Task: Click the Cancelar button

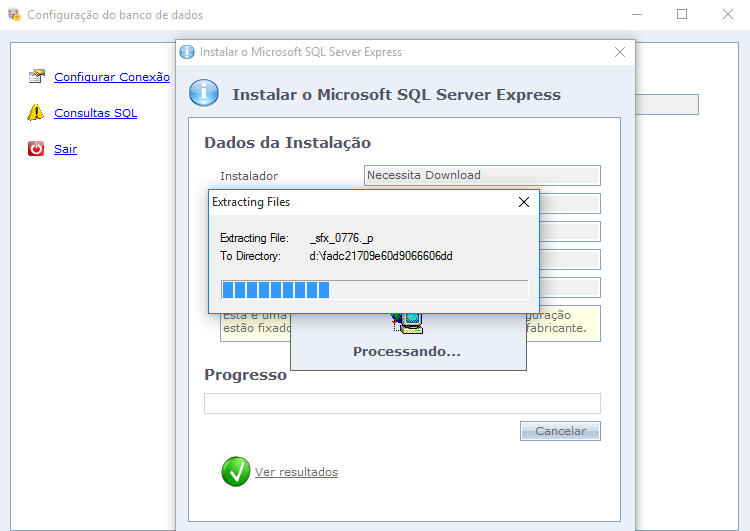Action: pyautogui.click(x=560, y=431)
